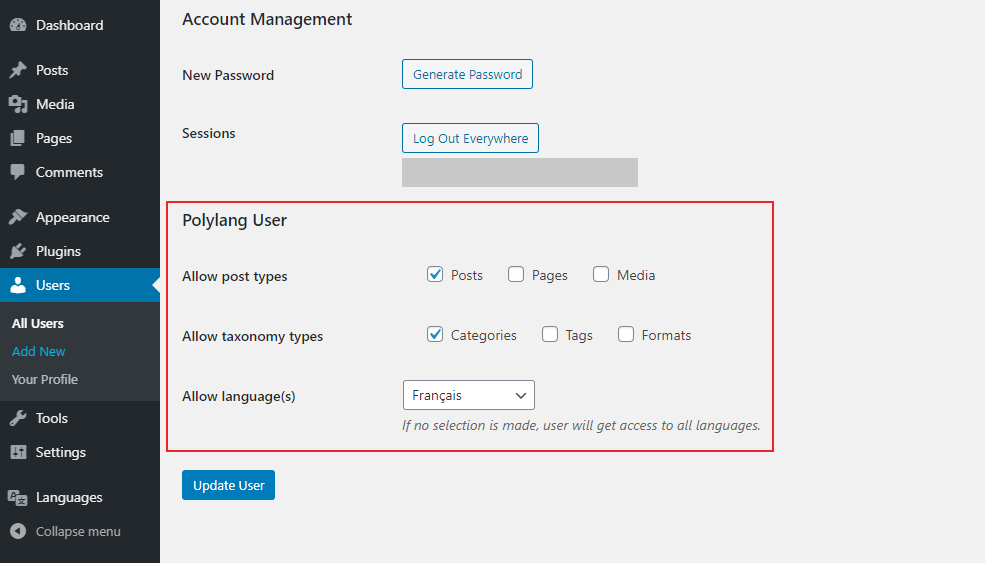The image size is (985, 563).
Task: Enable the Tags taxonomy checkbox
Action: 550,334
